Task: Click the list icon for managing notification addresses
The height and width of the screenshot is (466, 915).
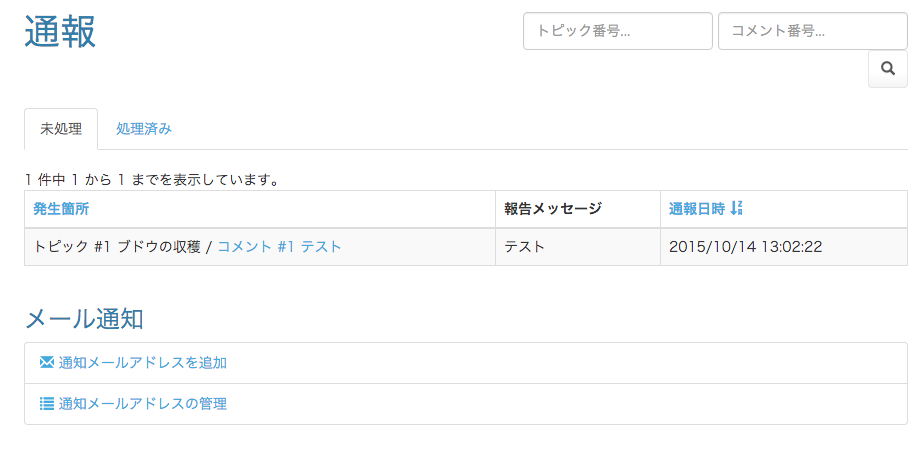Action: coord(47,403)
